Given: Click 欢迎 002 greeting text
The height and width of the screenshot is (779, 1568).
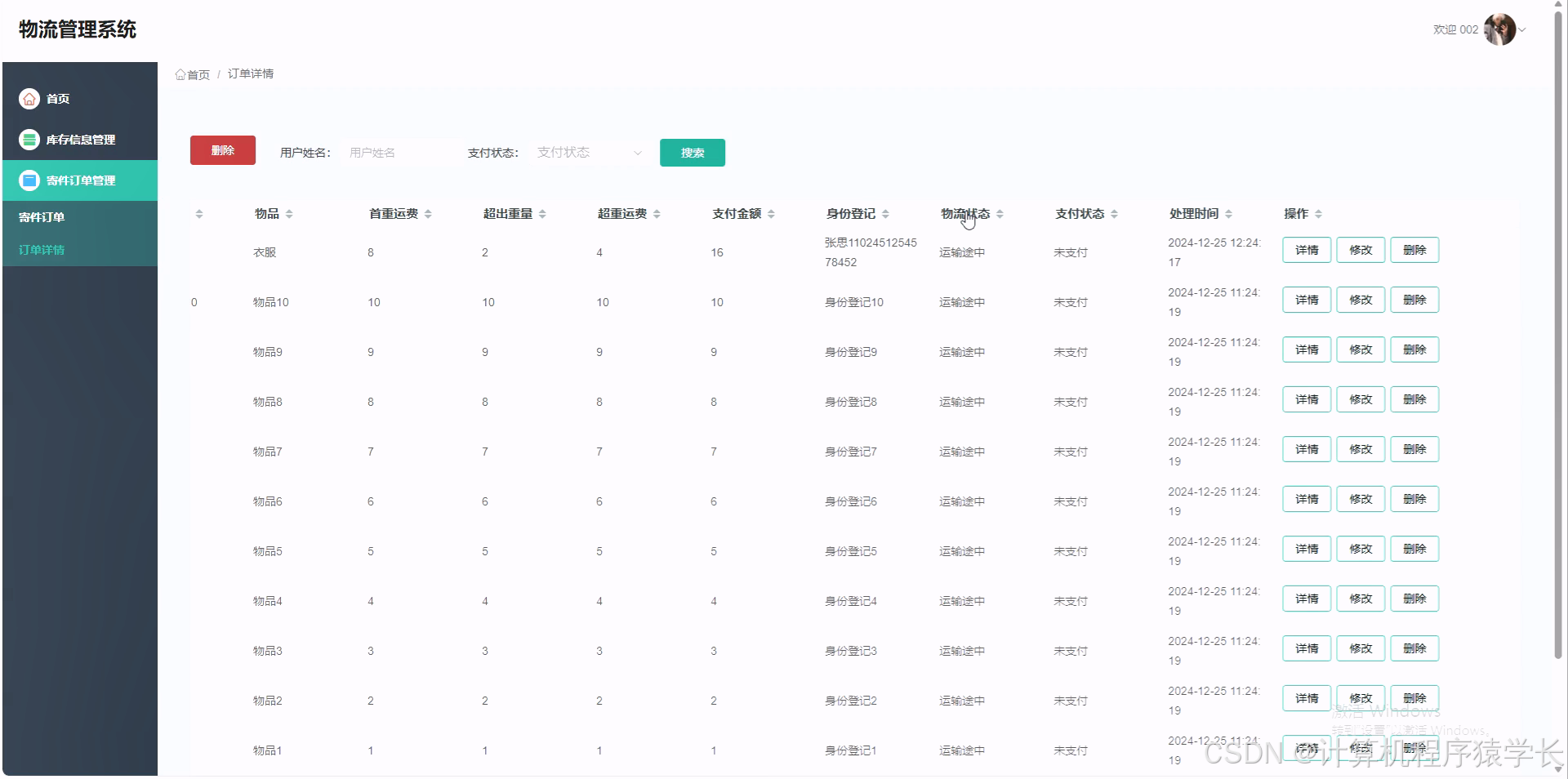Looking at the screenshot, I should pyautogui.click(x=1455, y=29).
